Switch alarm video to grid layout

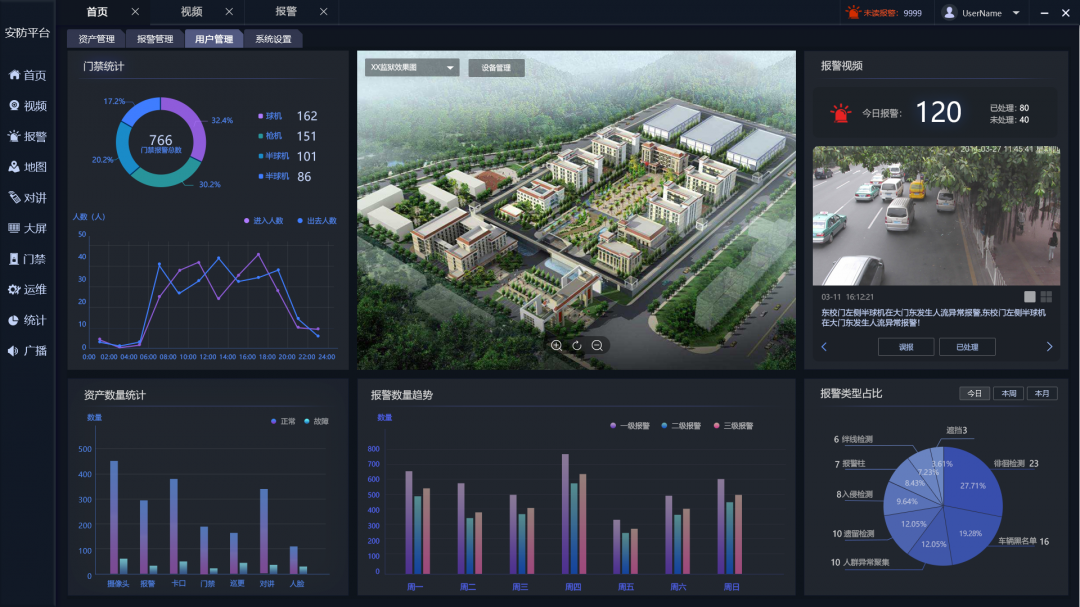1046,296
